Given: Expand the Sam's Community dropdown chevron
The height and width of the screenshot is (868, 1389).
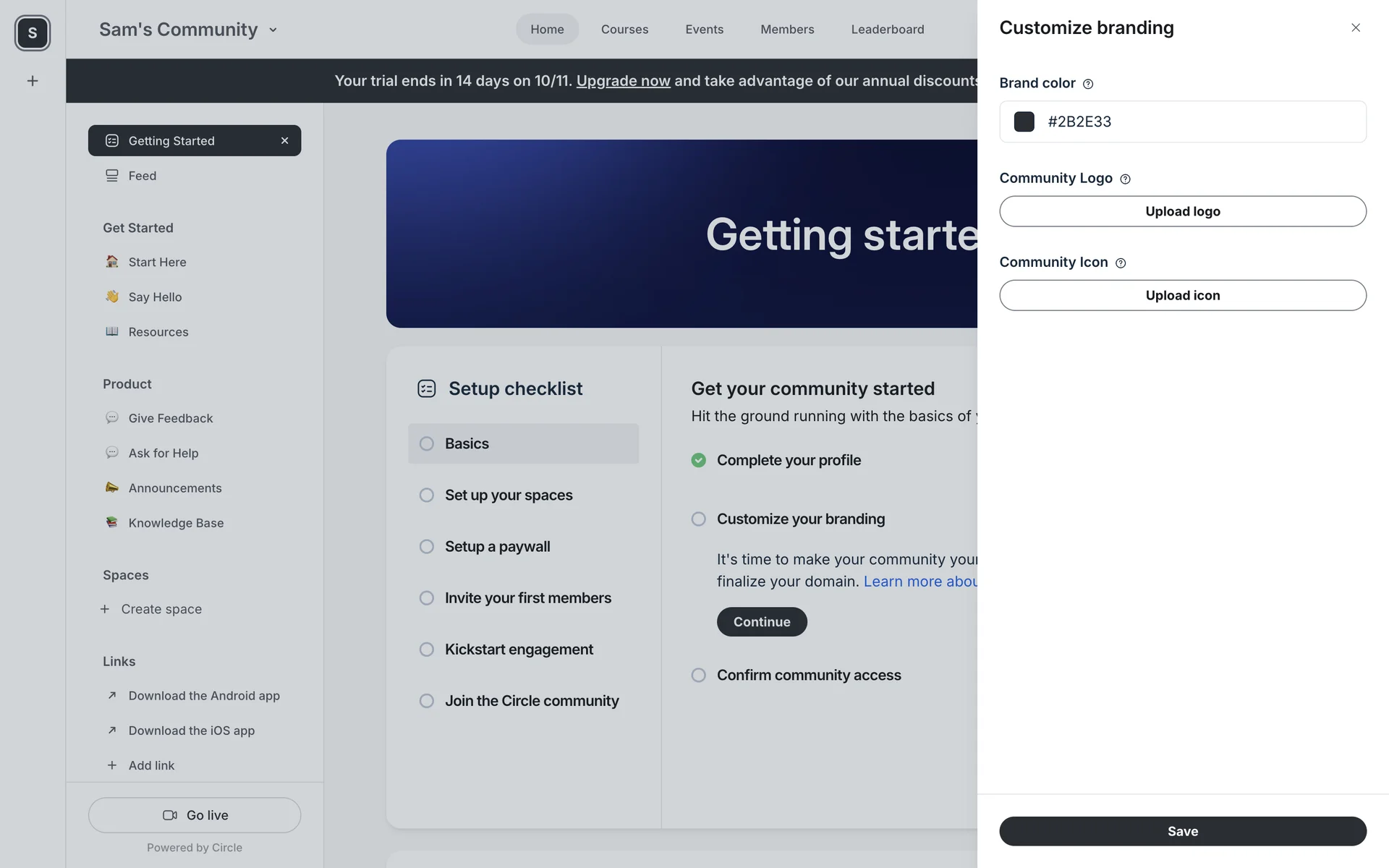Looking at the screenshot, I should (273, 30).
